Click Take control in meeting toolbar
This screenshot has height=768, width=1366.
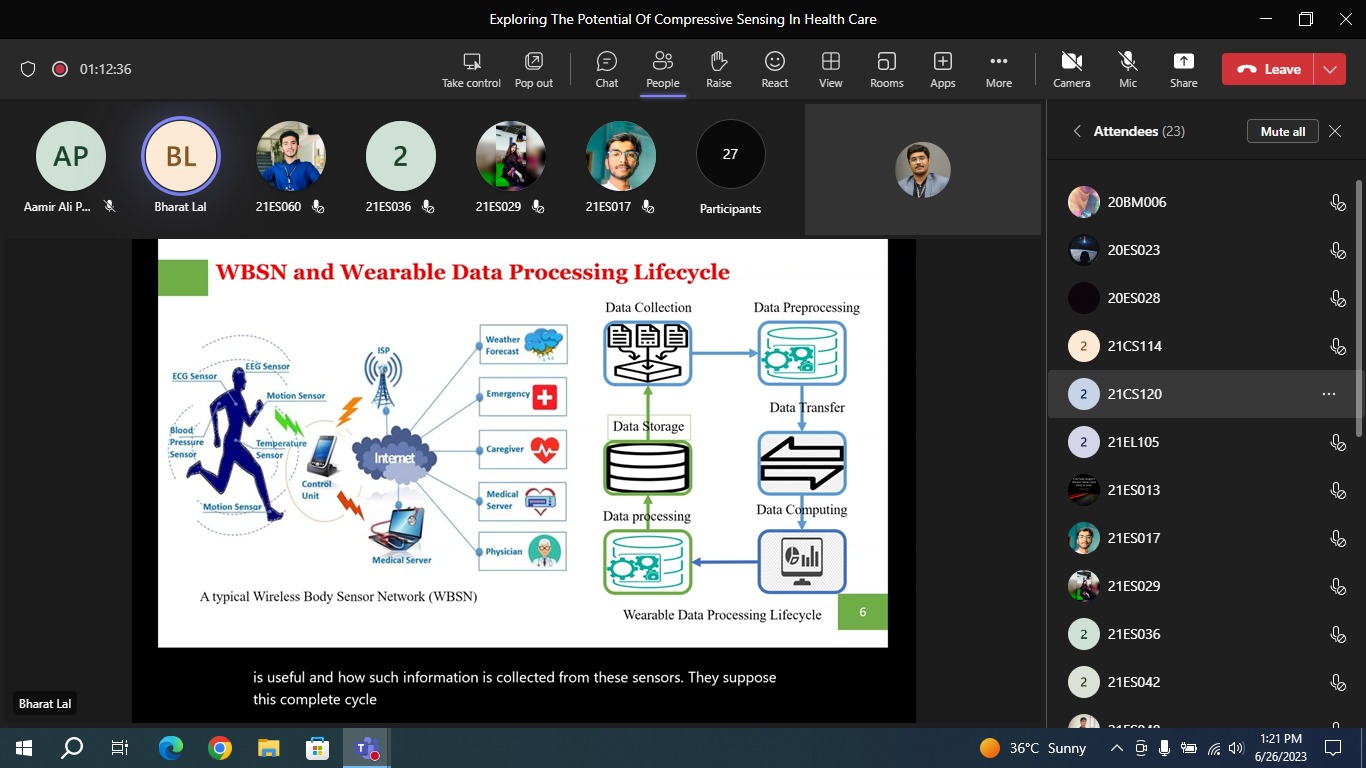[471, 69]
